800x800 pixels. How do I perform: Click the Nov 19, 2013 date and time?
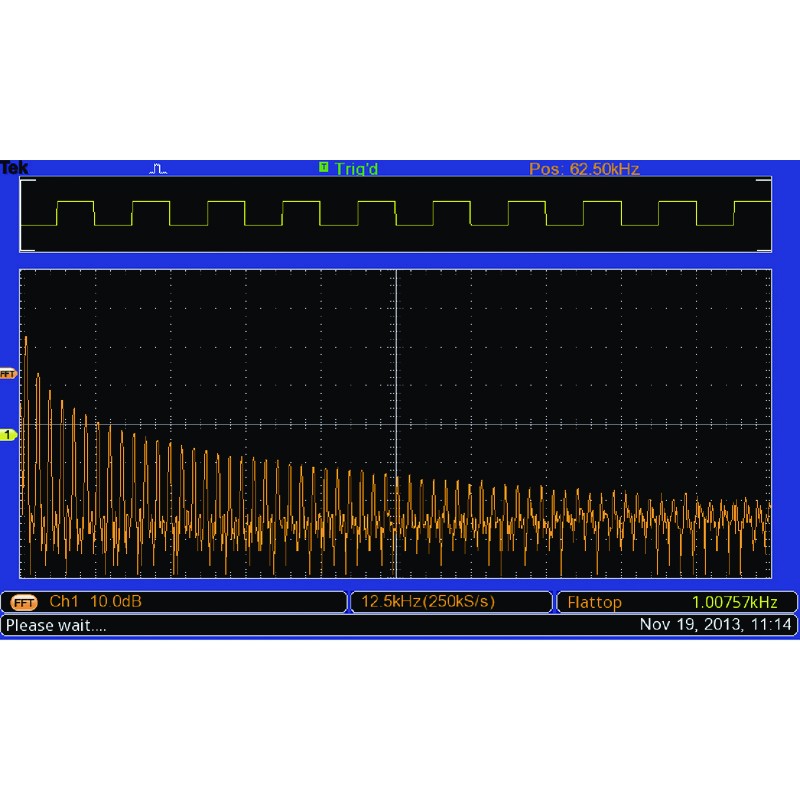tap(716, 625)
